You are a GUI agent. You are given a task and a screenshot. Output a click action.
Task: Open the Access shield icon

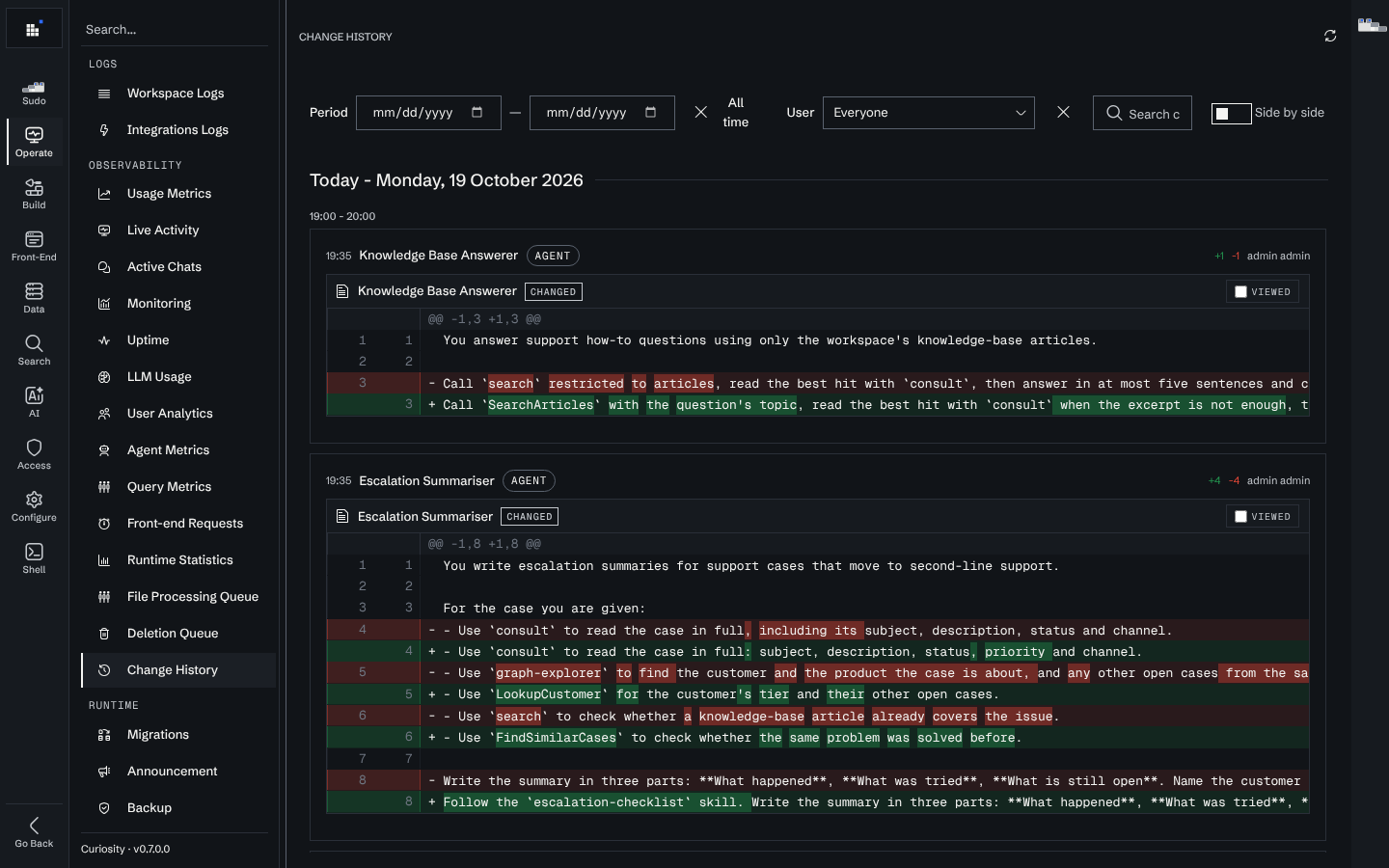coord(34,448)
